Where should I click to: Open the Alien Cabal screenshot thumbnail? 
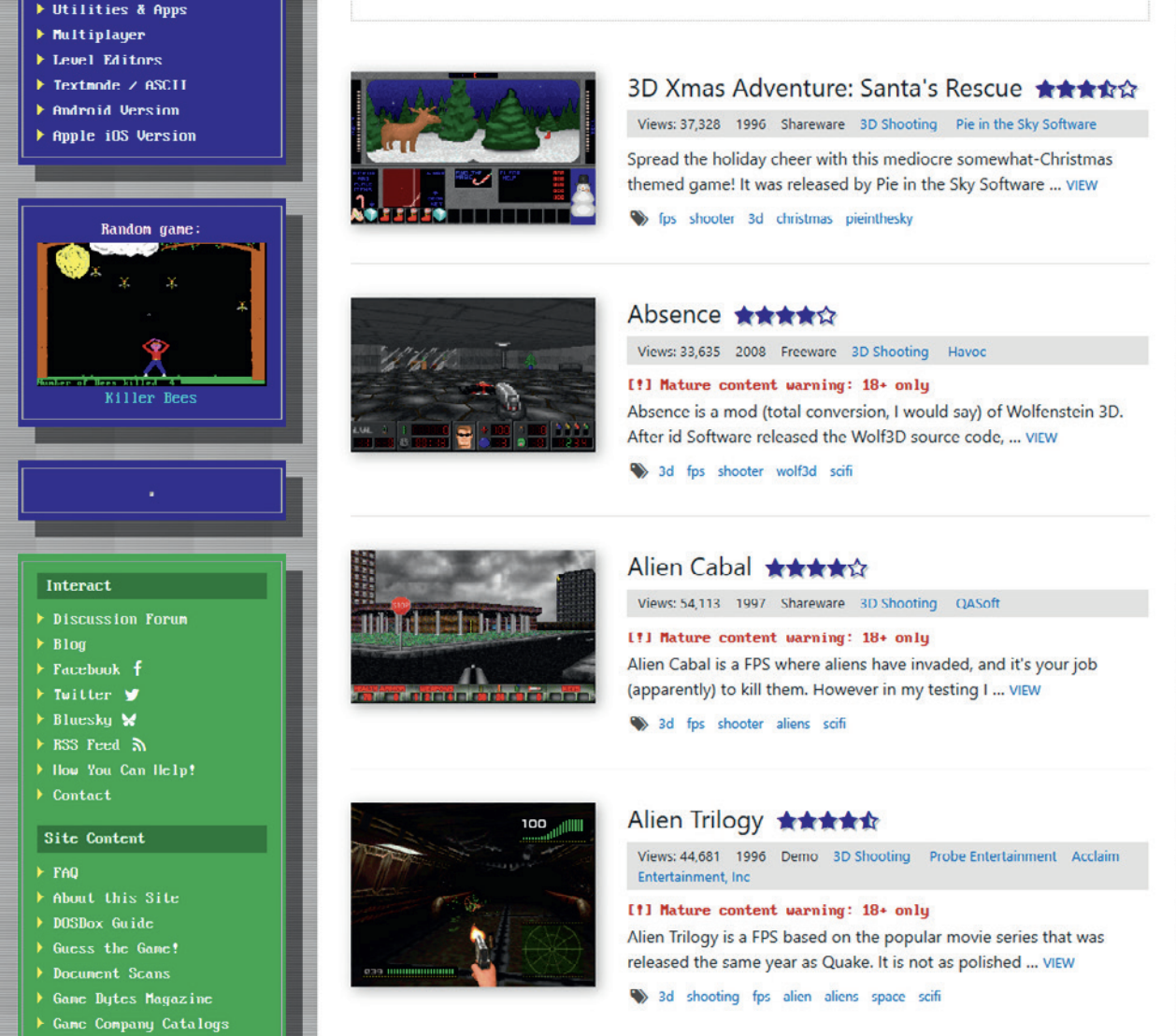473,626
